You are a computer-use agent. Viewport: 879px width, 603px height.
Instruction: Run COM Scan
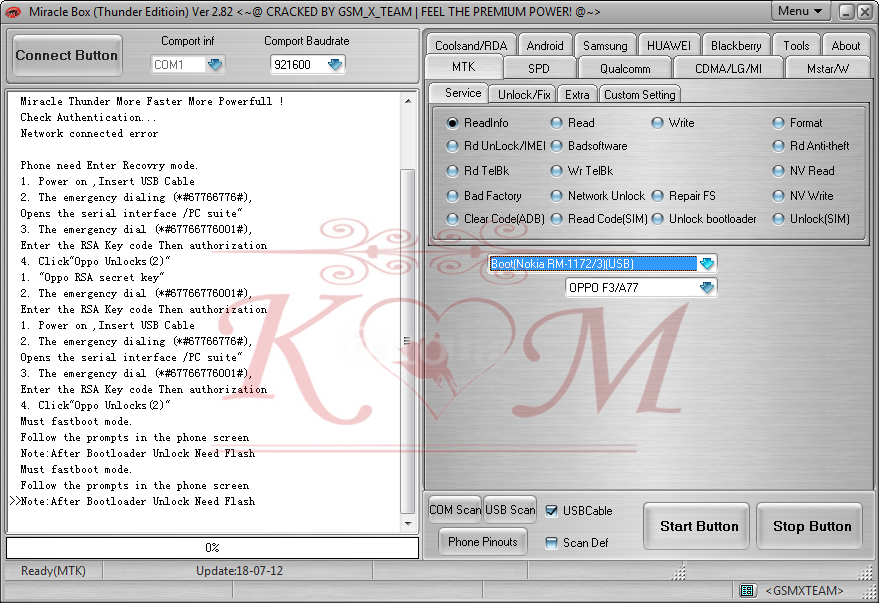point(455,509)
